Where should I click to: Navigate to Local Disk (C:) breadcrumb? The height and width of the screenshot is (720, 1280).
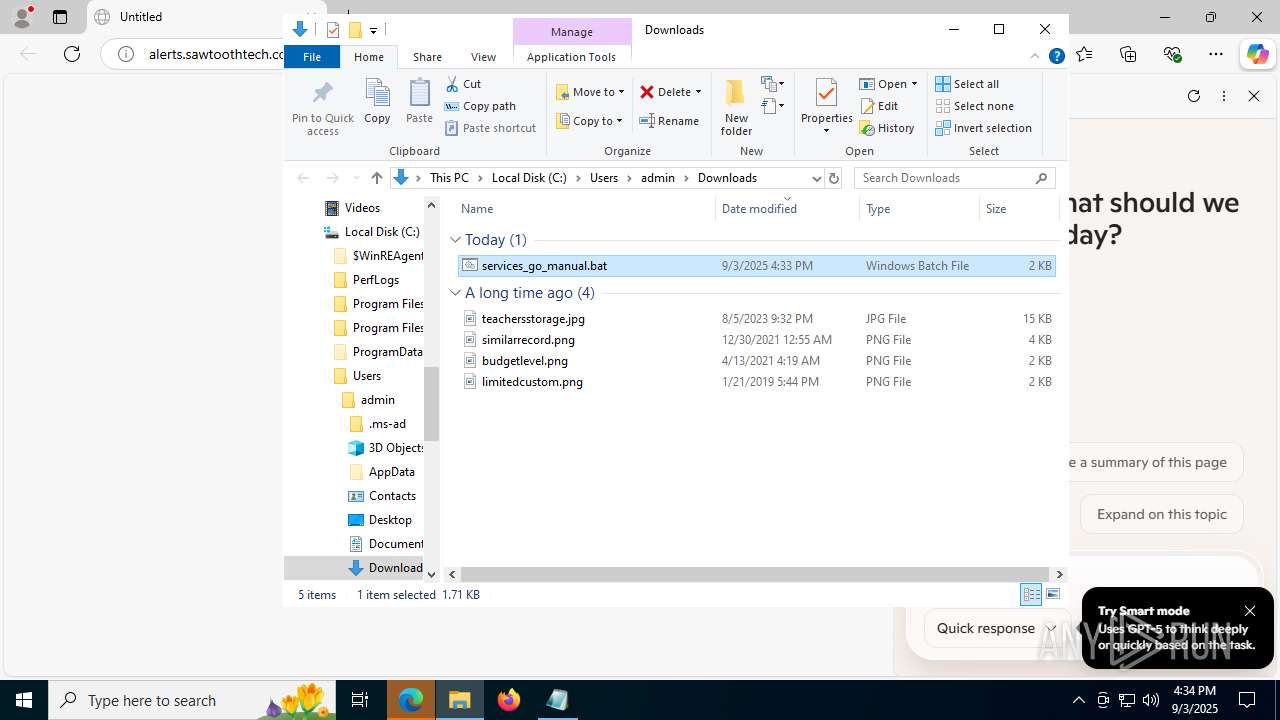click(x=529, y=178)
